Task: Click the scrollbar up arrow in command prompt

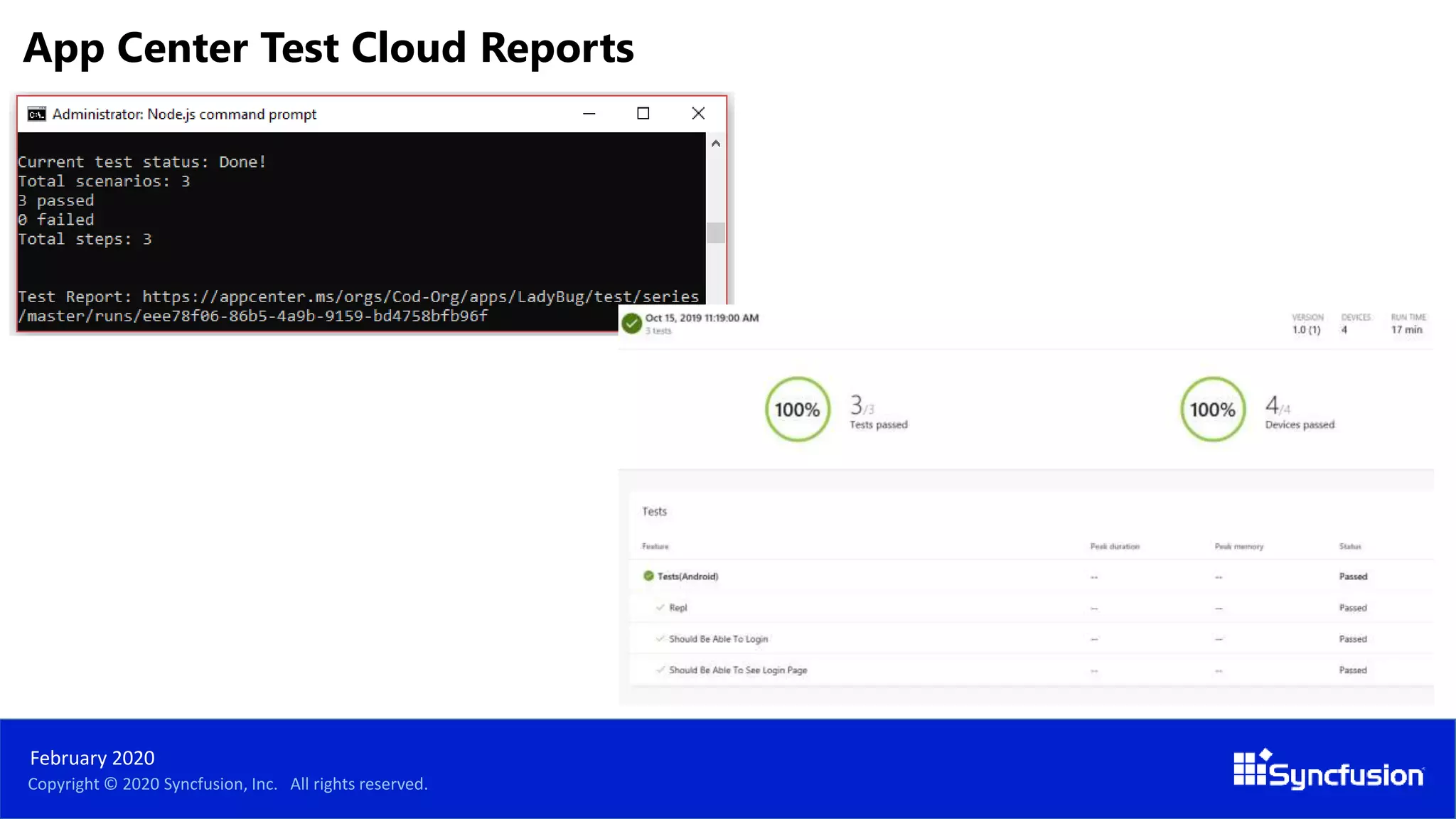Action: coord(716,144)
